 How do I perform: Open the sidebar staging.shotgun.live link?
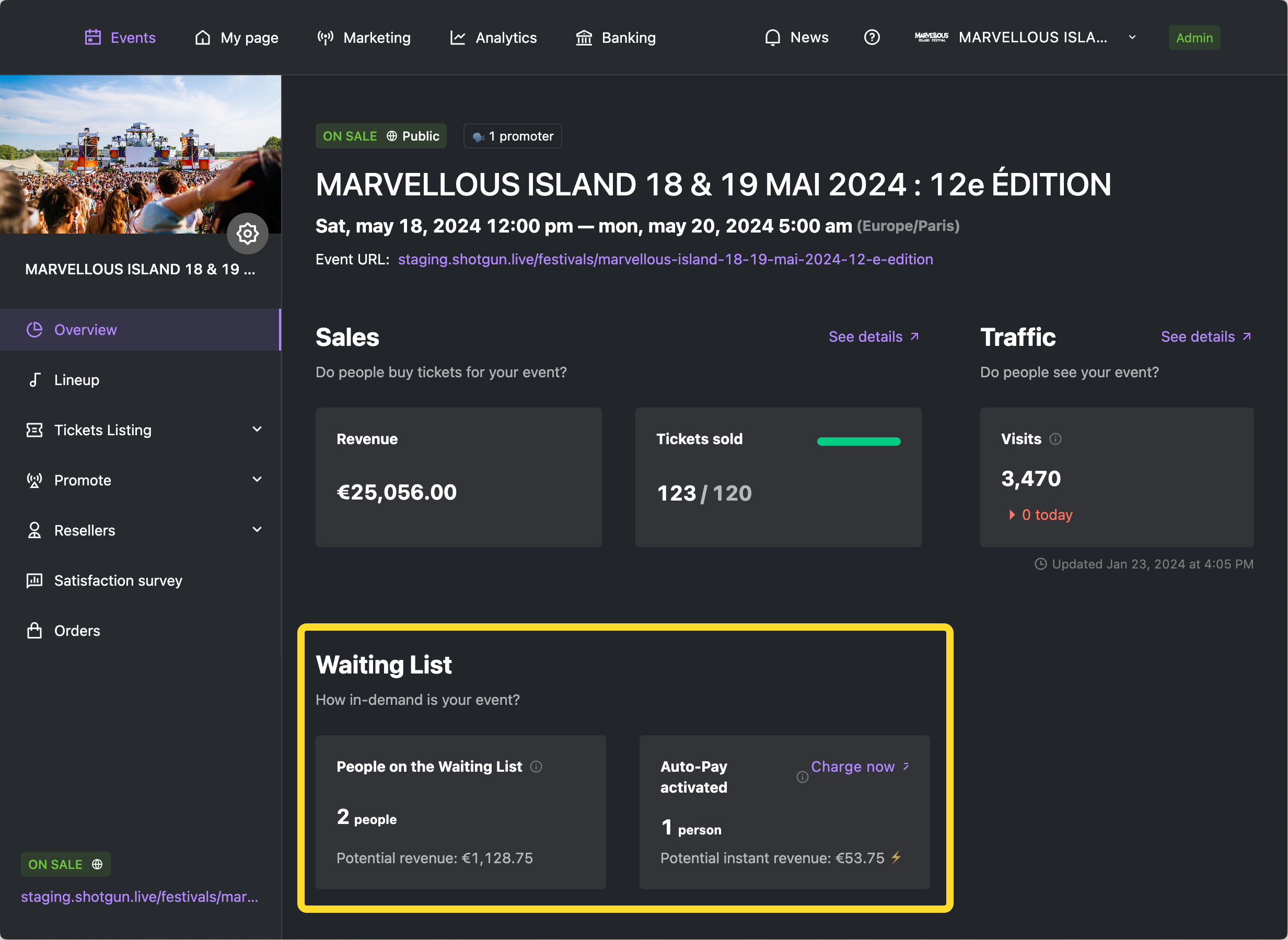140,896
